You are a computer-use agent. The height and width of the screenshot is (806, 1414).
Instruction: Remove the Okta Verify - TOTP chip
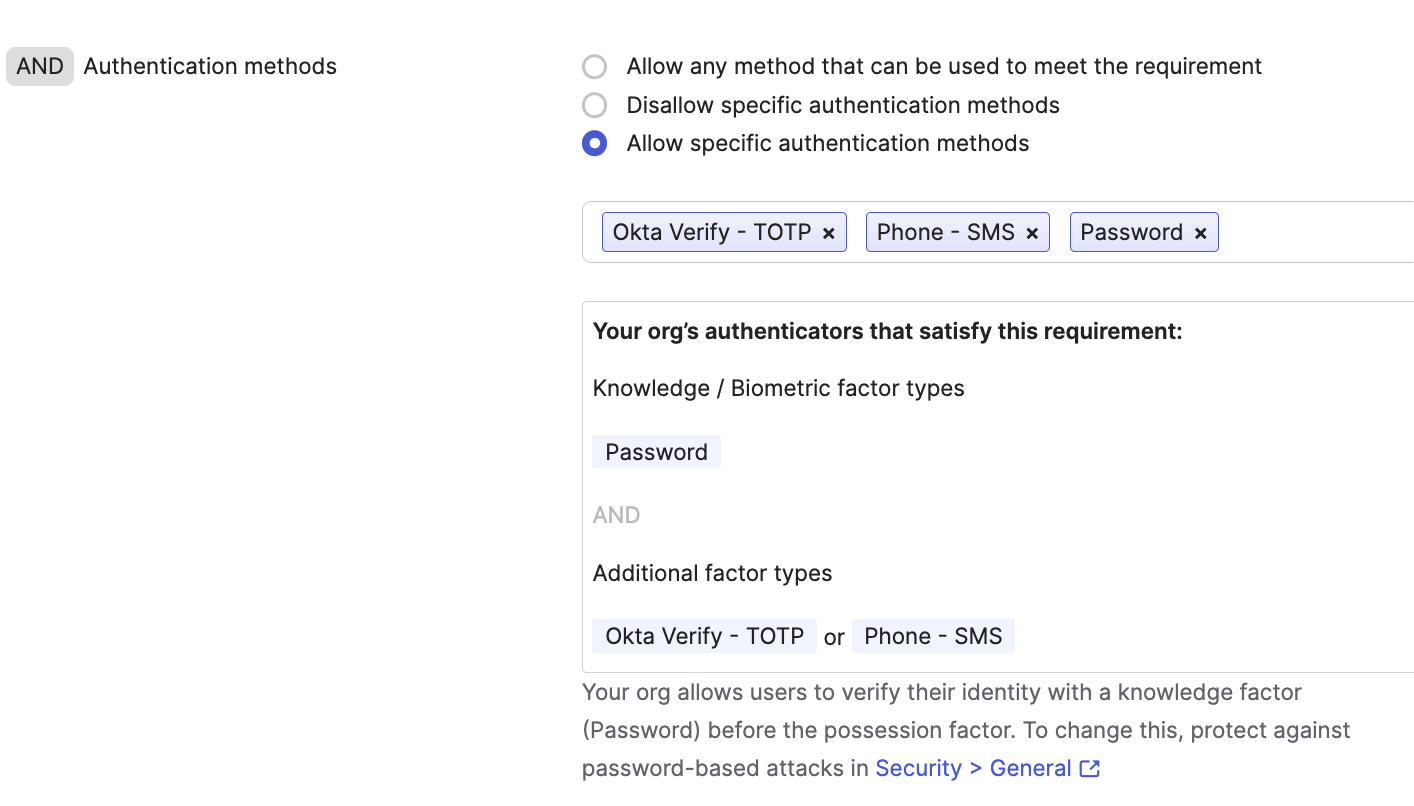[828, 233]
